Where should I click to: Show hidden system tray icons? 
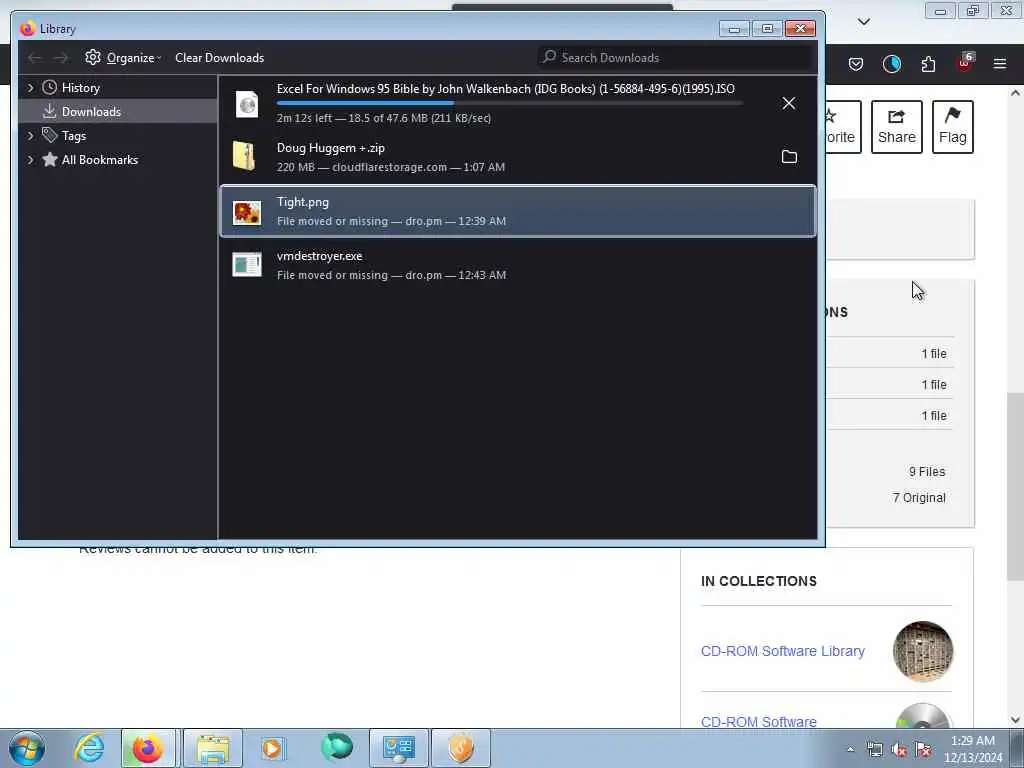click(850, 750)
